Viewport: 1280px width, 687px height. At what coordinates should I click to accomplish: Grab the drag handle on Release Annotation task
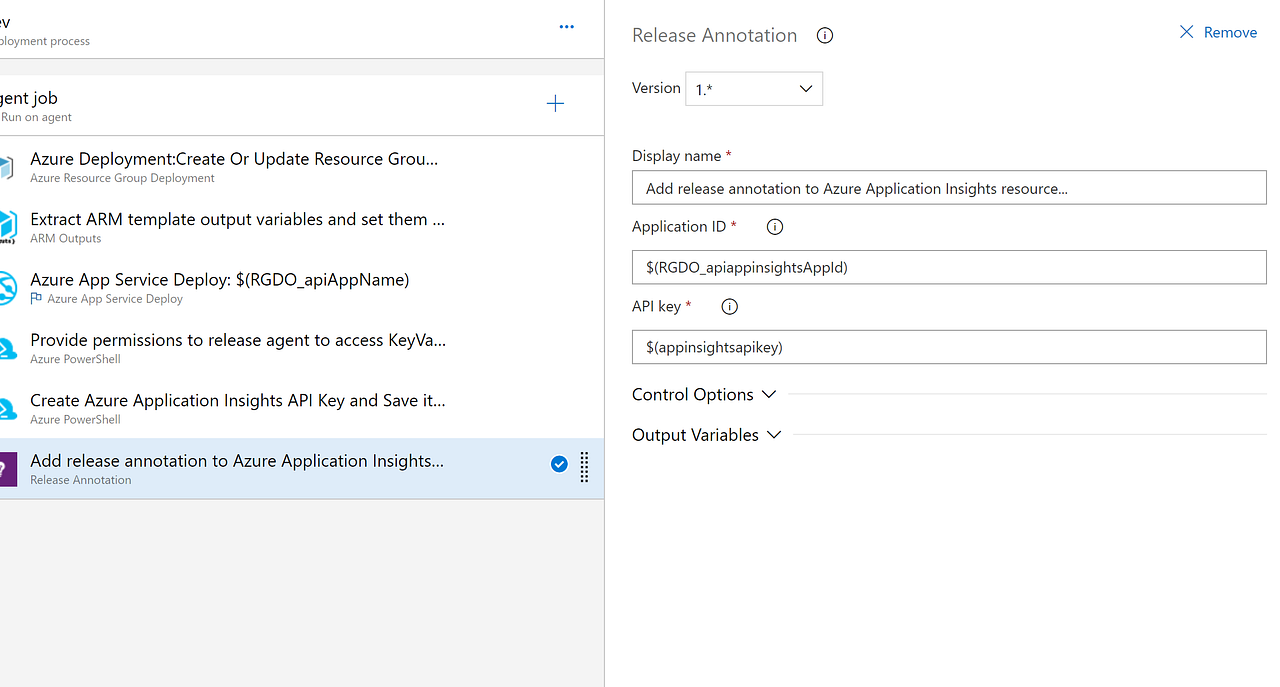584,467
